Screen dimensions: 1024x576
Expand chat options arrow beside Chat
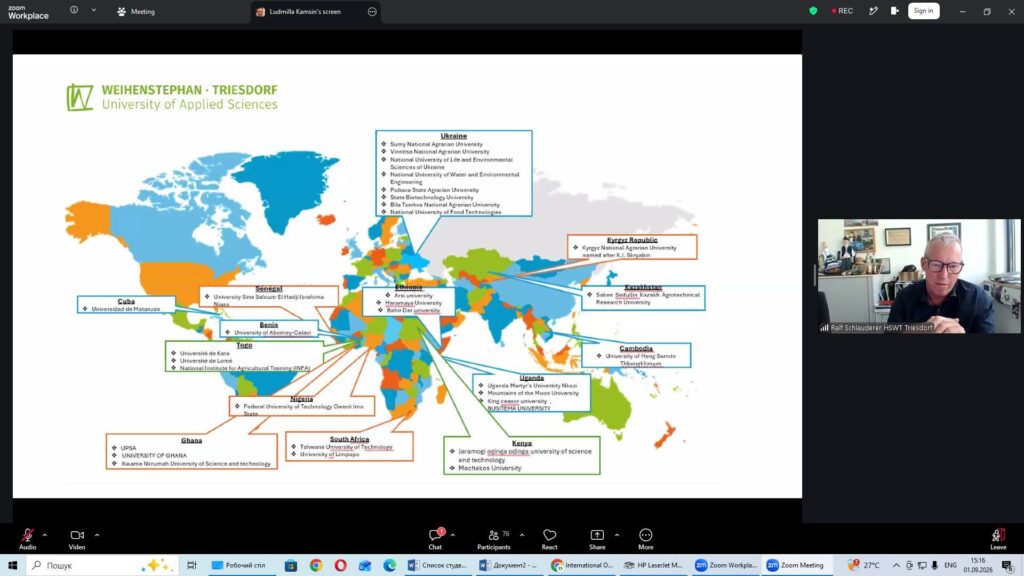[453, 535]
